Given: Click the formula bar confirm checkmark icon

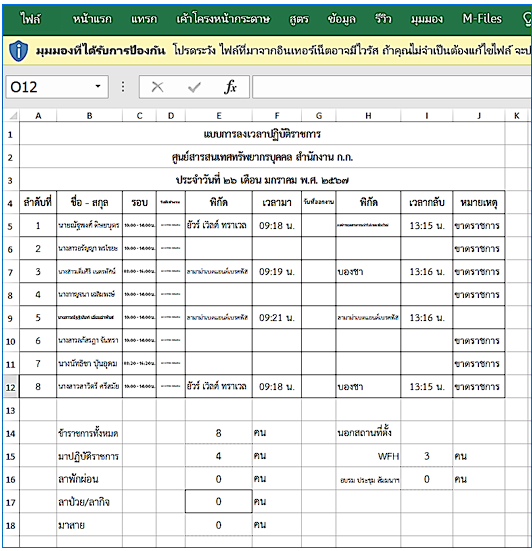Looking at the screenshot, I should pyautogui.click(x=194, y=87).
